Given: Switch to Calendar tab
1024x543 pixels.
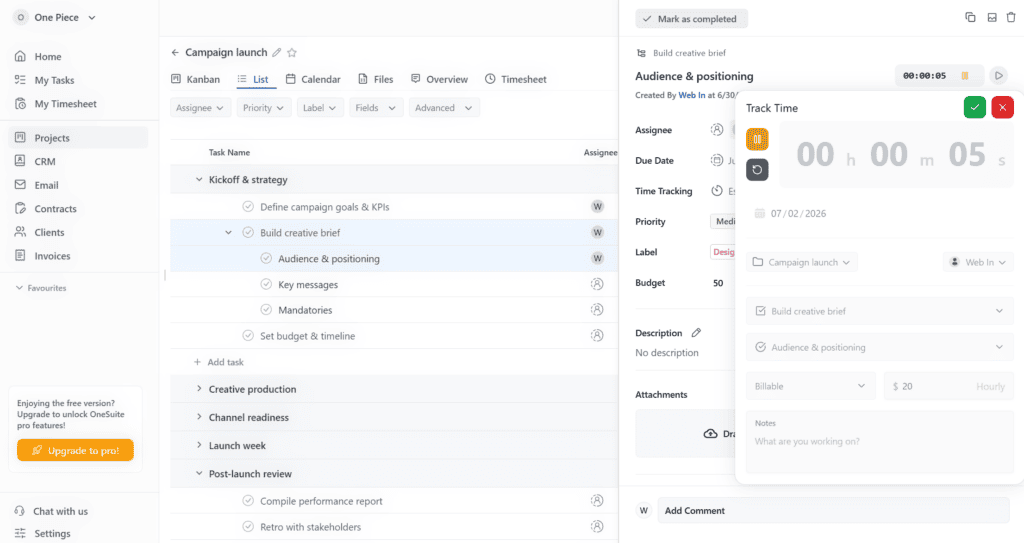Looking at the screenshot, I should 313,79.
